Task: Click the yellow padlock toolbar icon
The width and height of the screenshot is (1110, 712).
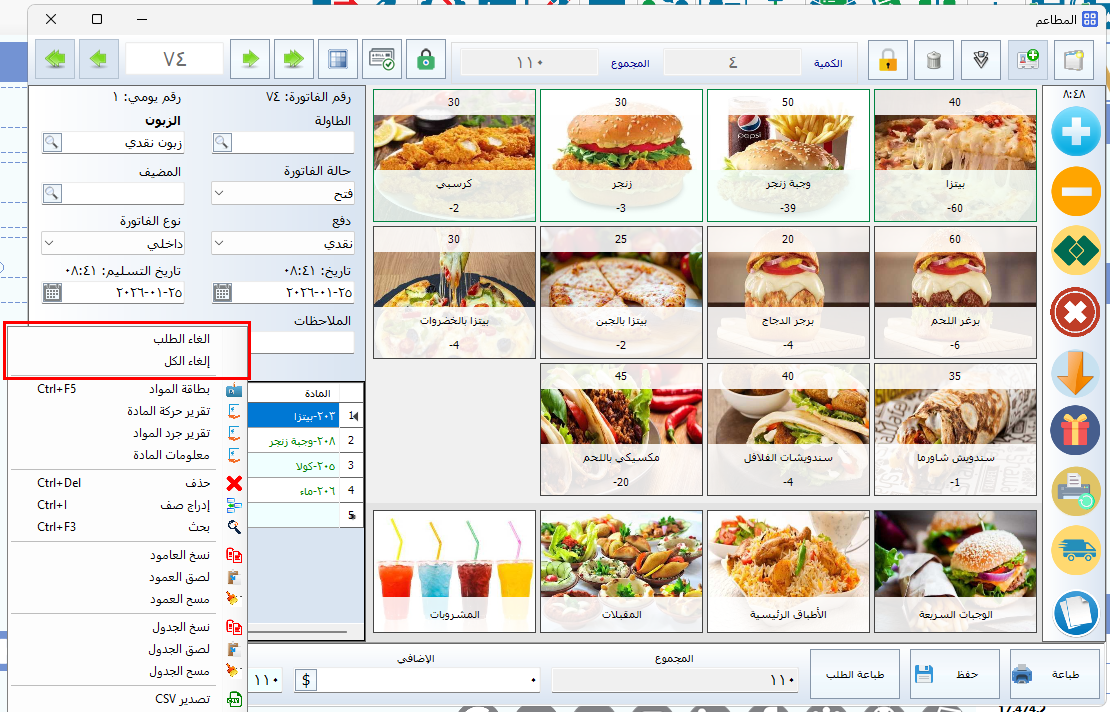Action: pos(887,60)
